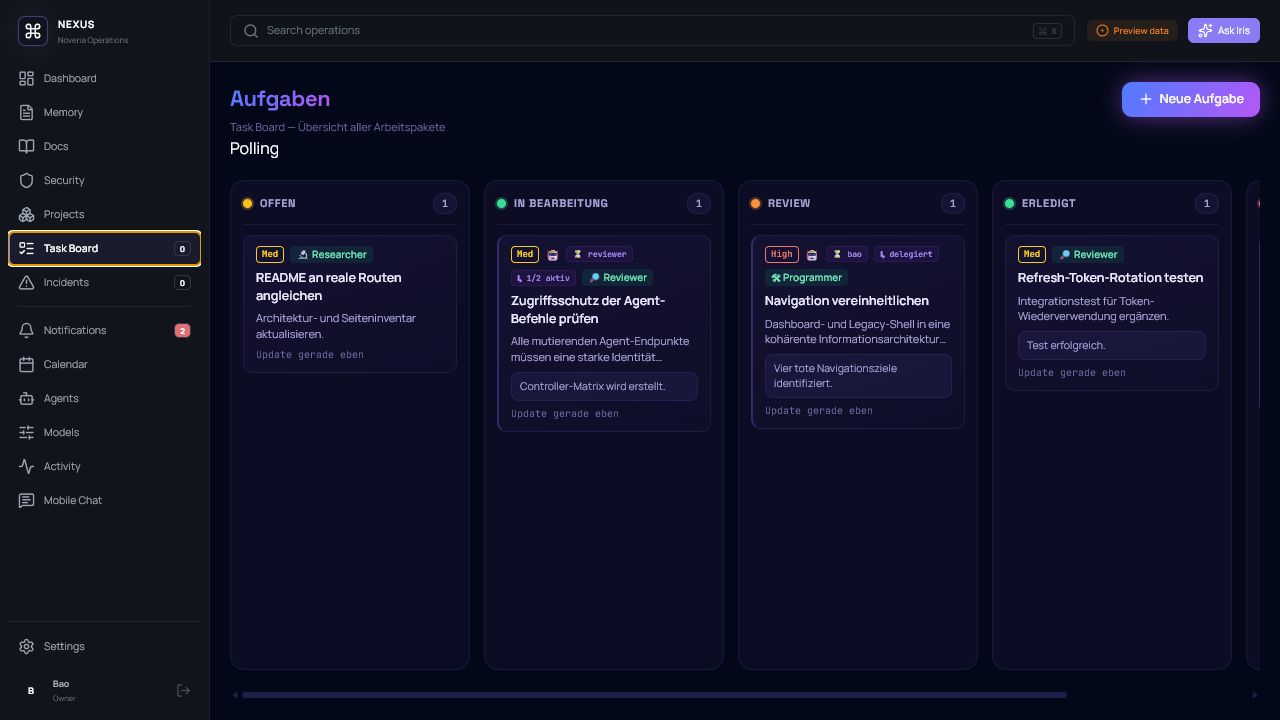Click the ERLEDIGT column count badge
Image resolution: width=1280 pixels, height=720 pixels.
click(x=1206, y=203)
